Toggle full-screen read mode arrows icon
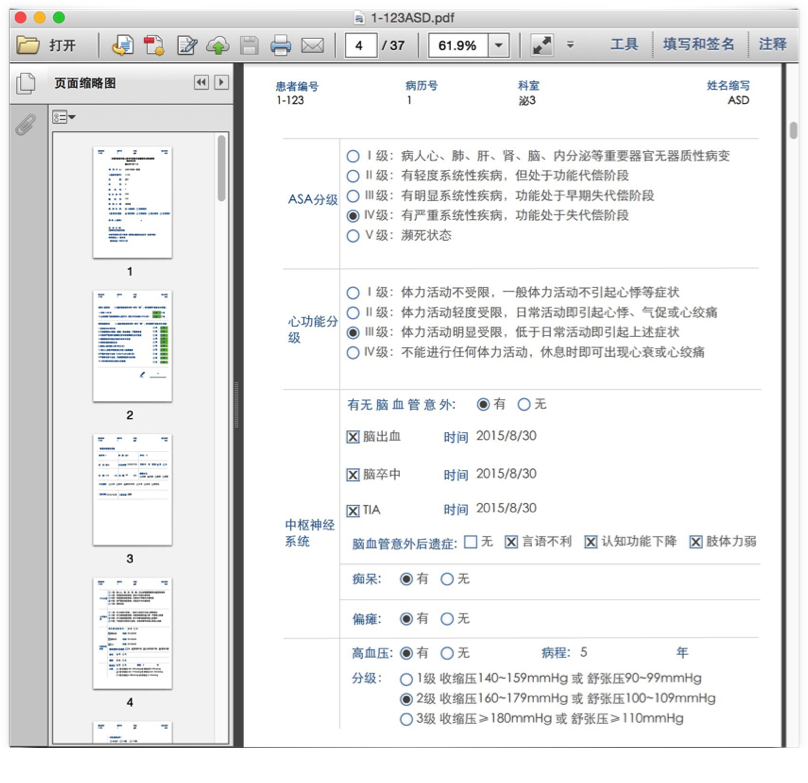808x783 pixels. coord(541,45)
